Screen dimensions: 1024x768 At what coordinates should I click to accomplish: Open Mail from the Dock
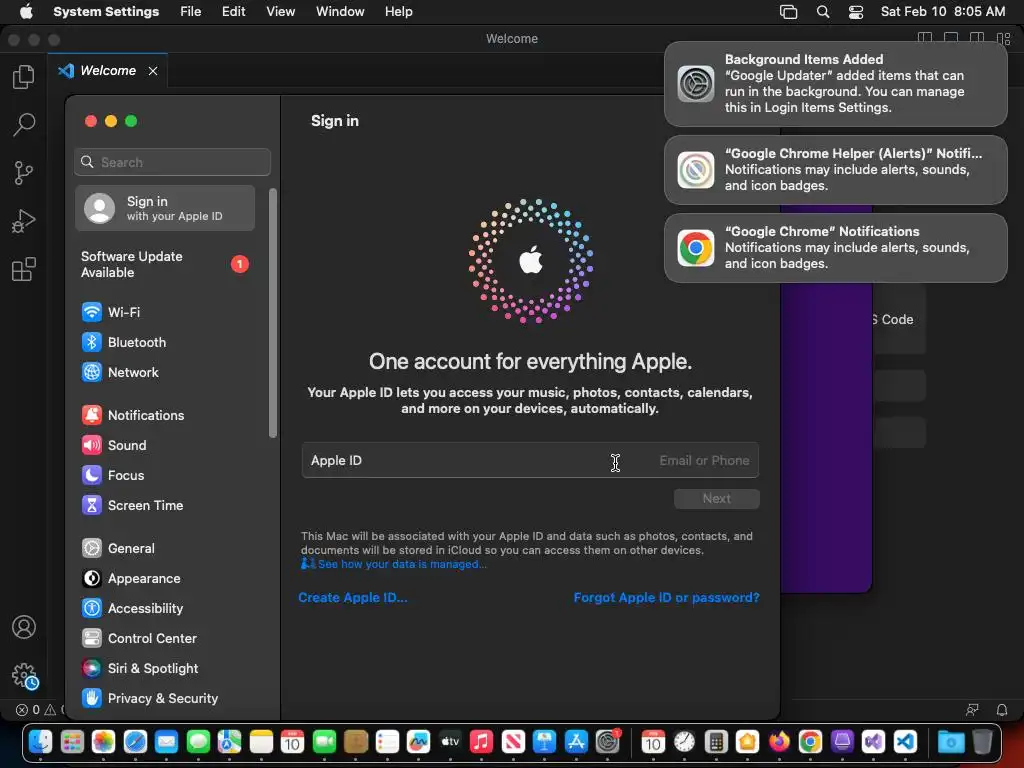167,742
